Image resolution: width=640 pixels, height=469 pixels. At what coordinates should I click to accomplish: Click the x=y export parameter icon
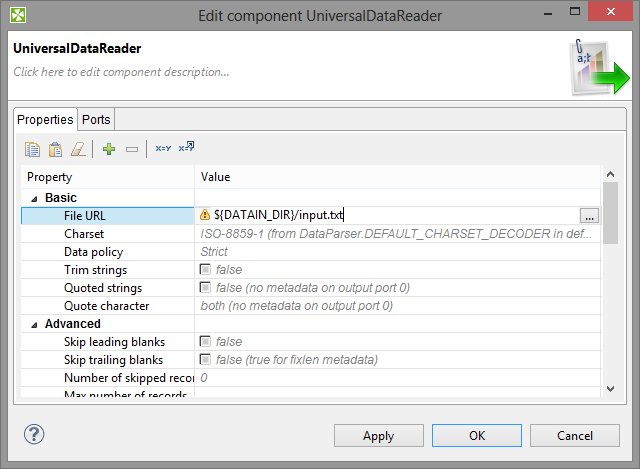click(x=186, y=149)
